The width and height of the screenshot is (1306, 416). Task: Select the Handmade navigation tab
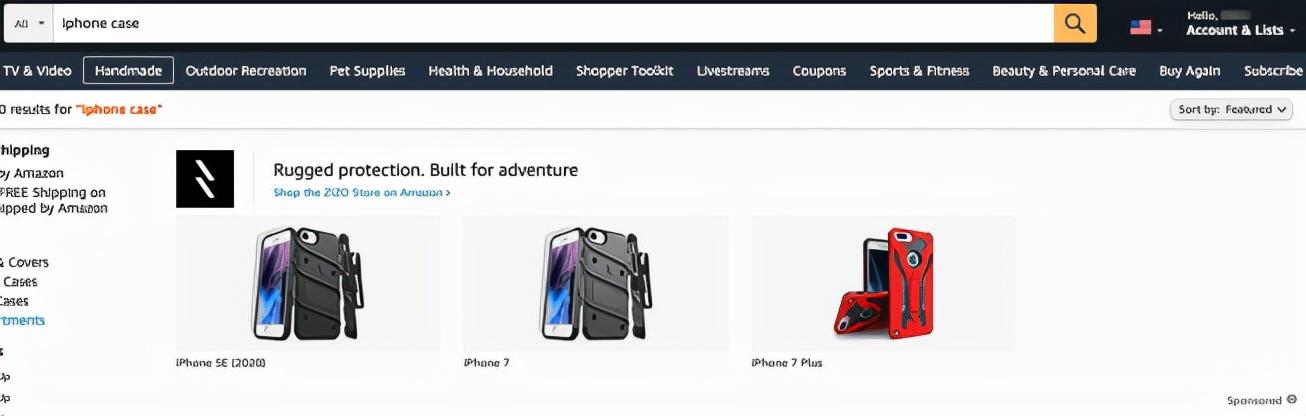pos(128,71)
